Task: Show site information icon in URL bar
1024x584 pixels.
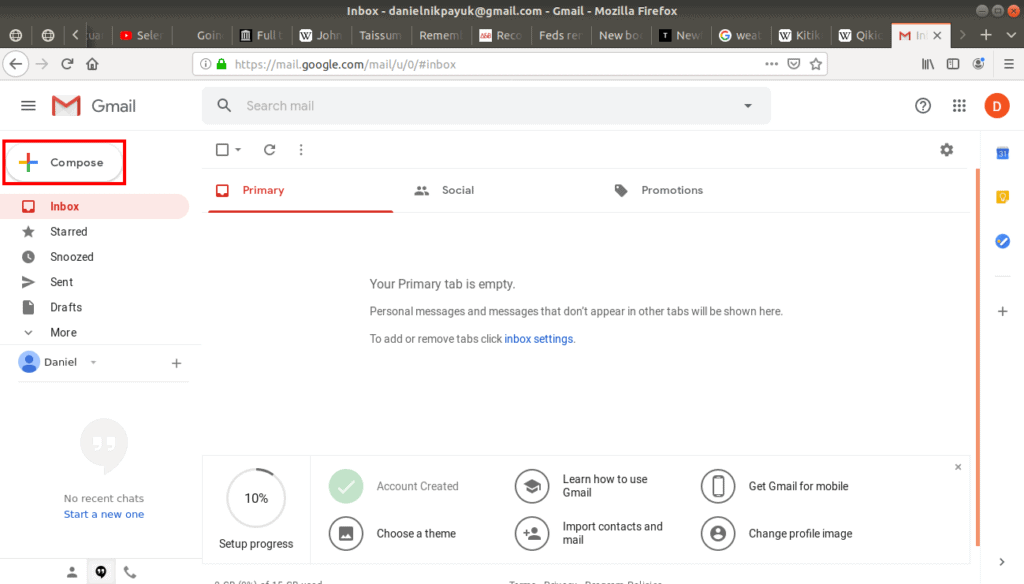Action: tap(205, 64)
